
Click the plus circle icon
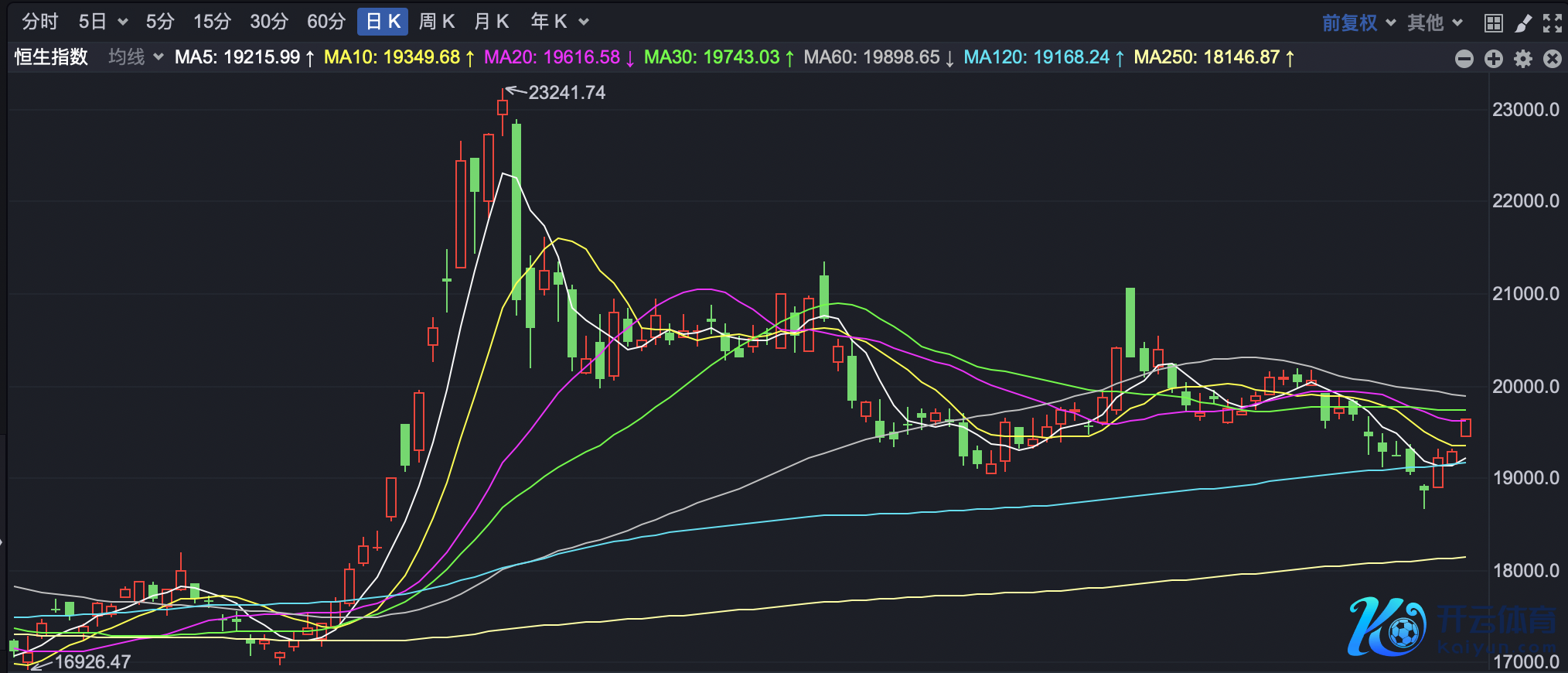(1493, 59)
